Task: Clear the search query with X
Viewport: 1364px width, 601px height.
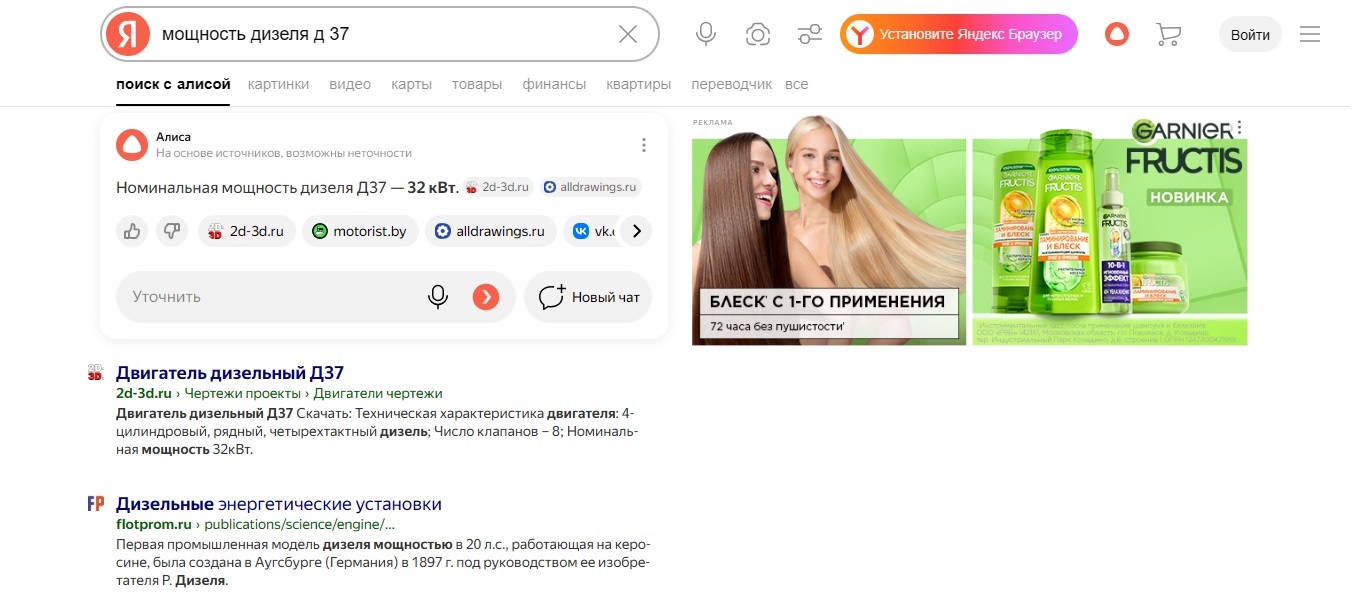Action: click(x=628, y=35)
